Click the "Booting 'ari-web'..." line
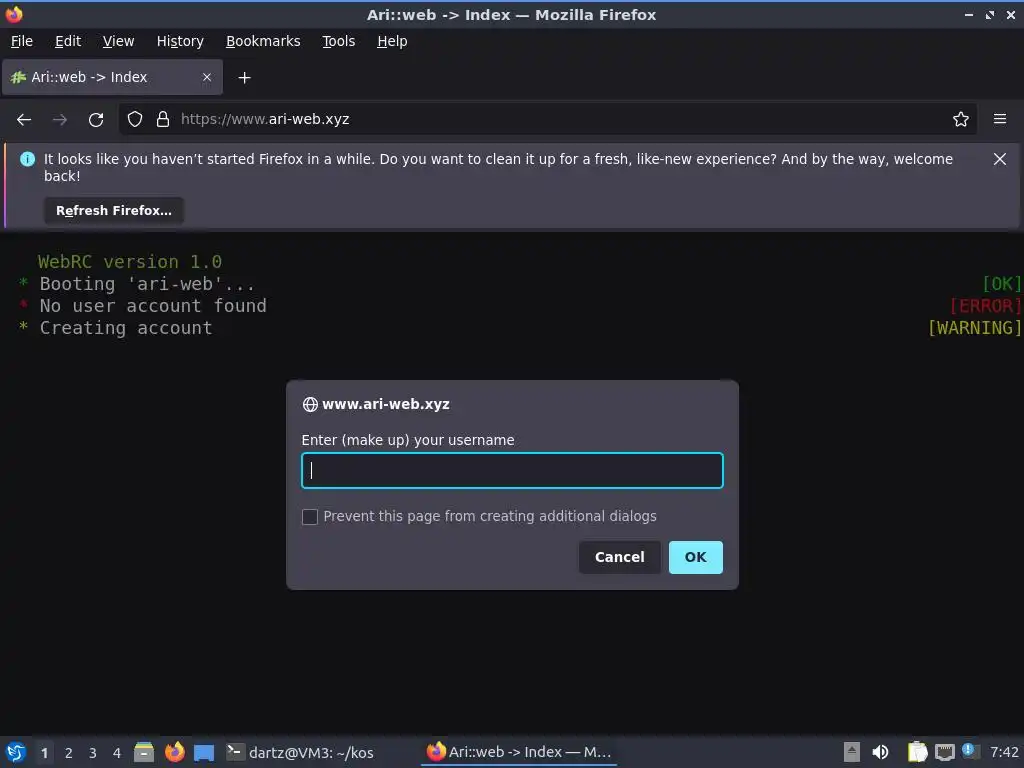The height and width of the screenshot is (768, 1024). pyautogui.click(x=147, y=284)
